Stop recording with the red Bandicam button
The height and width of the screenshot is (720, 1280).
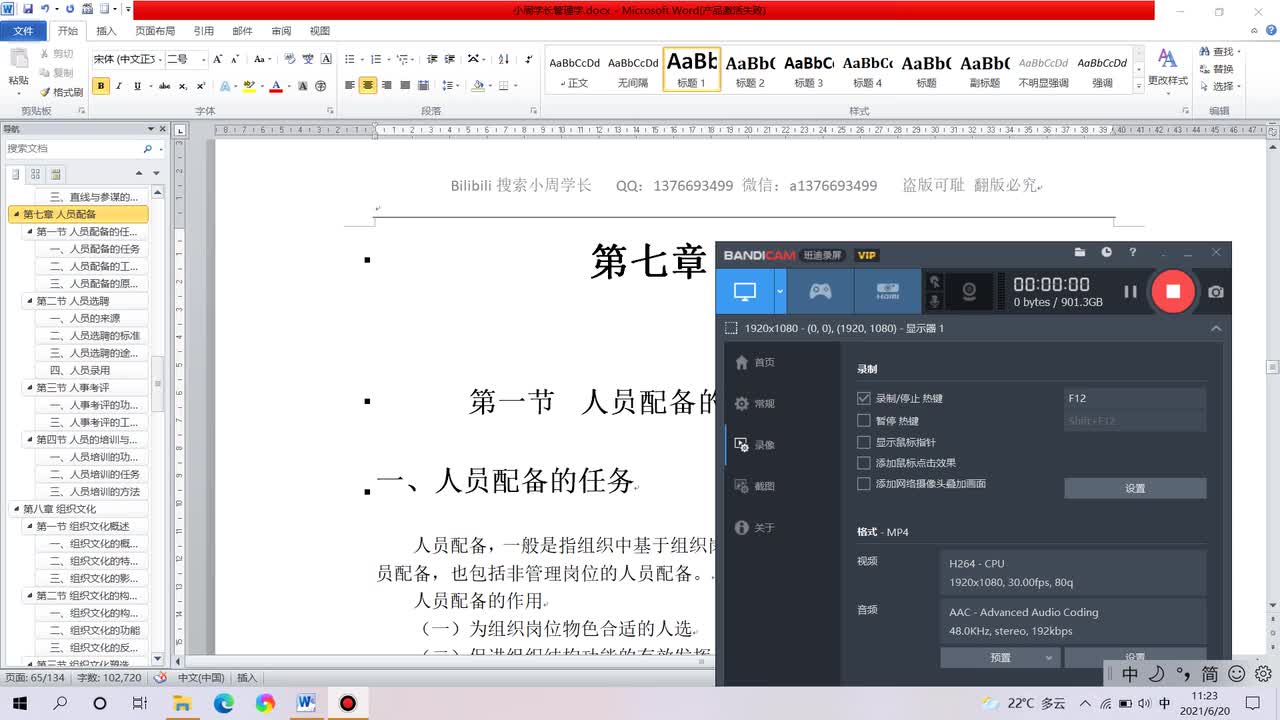[1173, 291]
